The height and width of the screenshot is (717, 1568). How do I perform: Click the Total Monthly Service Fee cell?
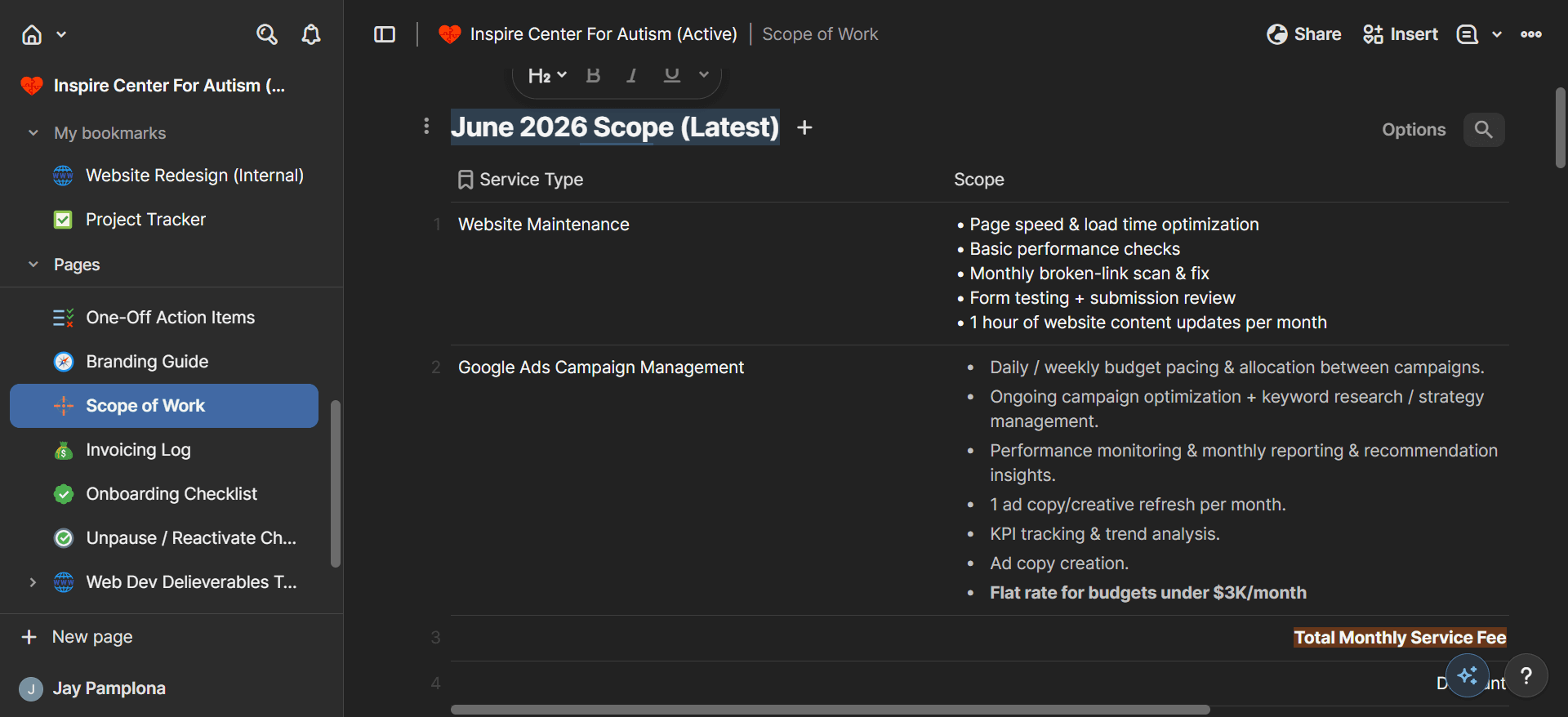pyautogui.click(x=1400, y=638)
